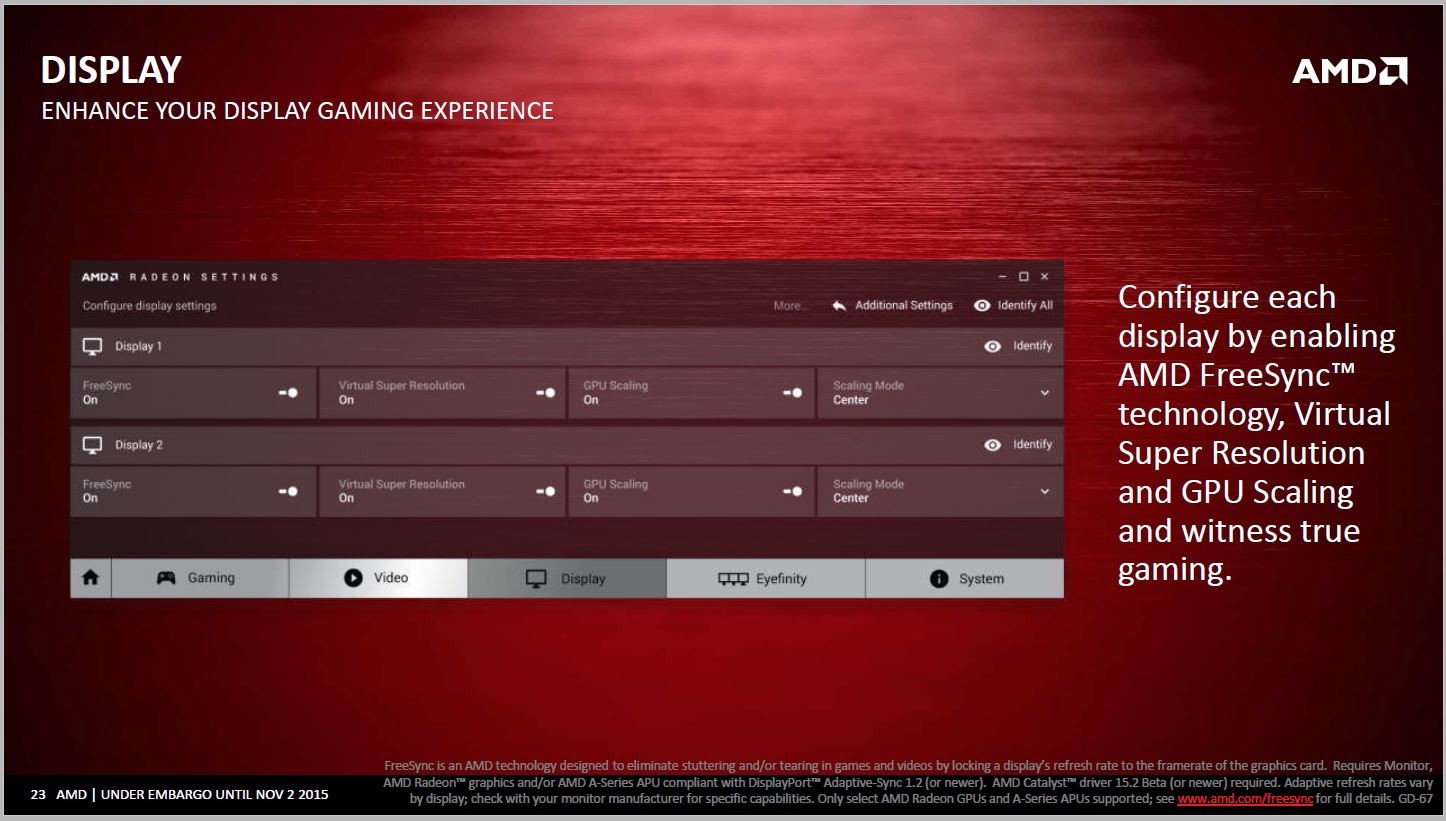This screenshot has width=1446, height=821.
Task: Click the Additional Settings arrow icon
Action: pyautogui.click(x=839, y=306)
